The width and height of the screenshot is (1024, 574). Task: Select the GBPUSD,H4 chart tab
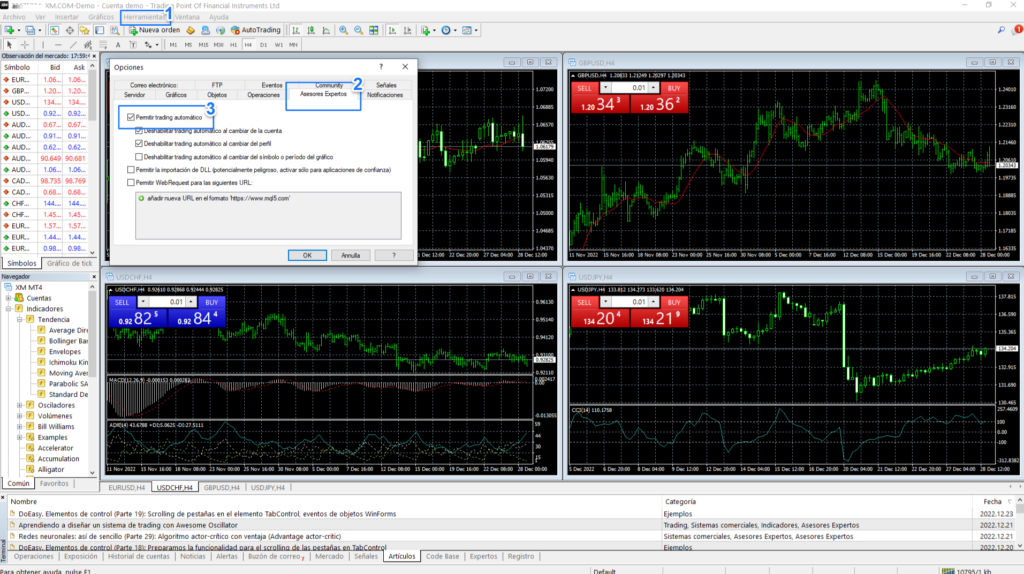[x=221, y=488]
